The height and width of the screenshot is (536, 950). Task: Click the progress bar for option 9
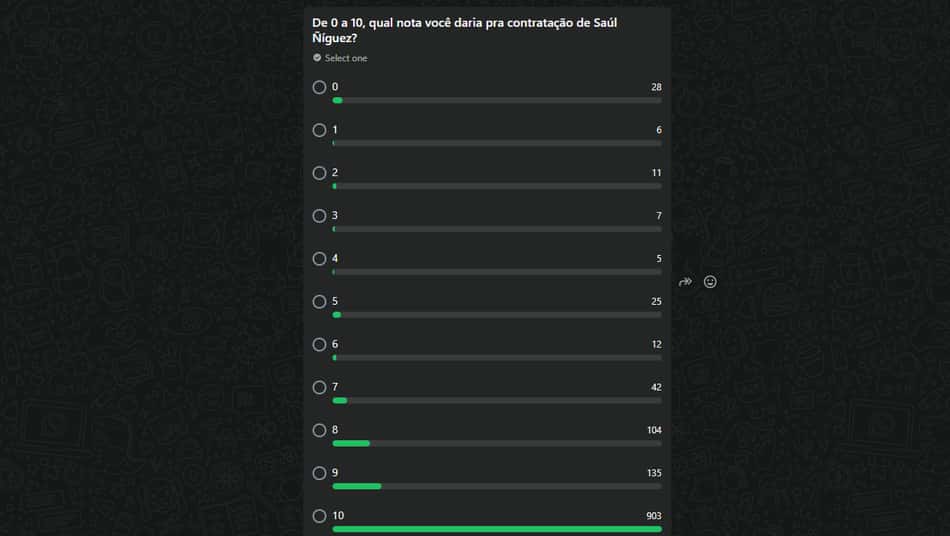497,486
